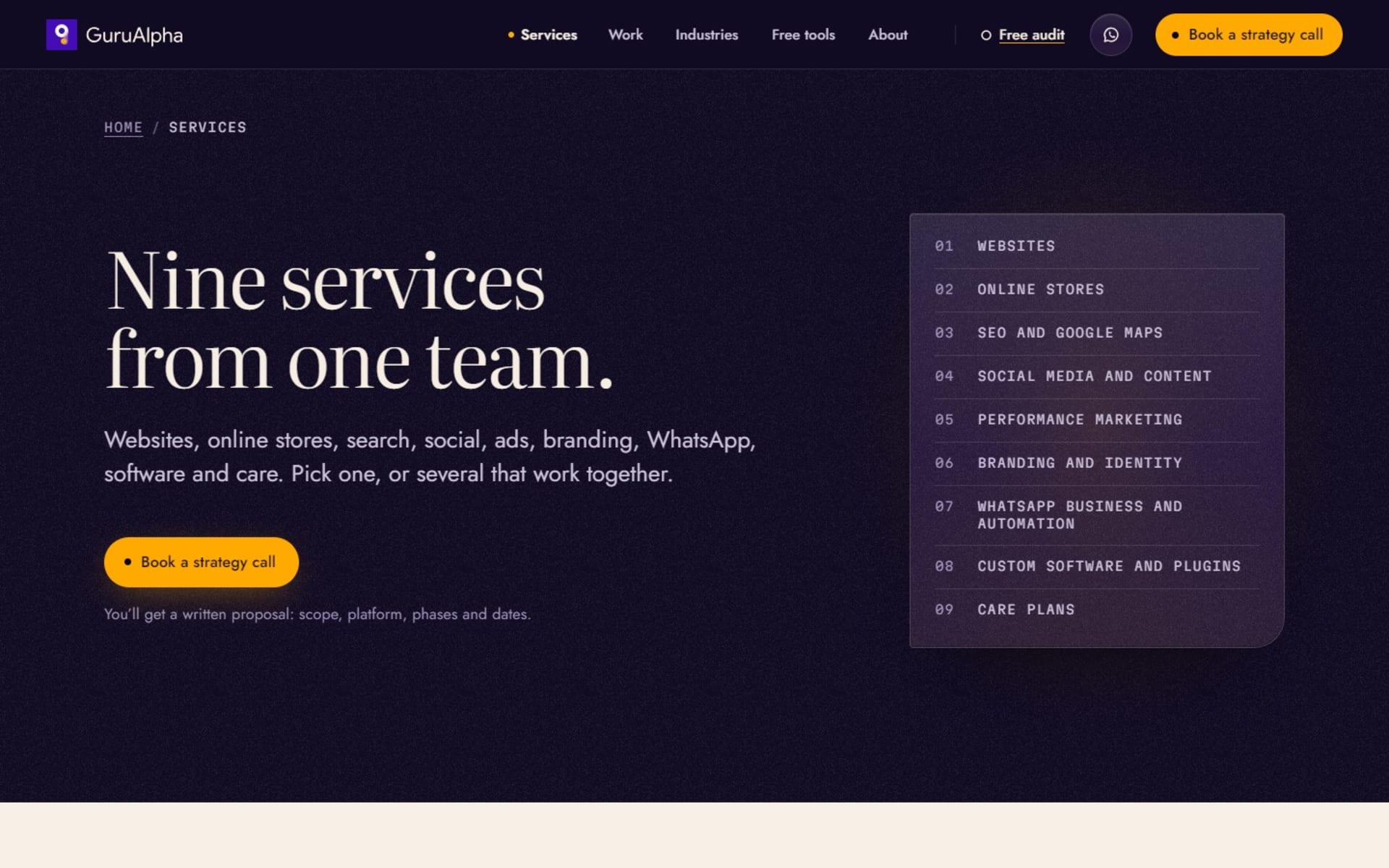
Task: Open WhatsApp chat icon in header
Action: 1110,35
